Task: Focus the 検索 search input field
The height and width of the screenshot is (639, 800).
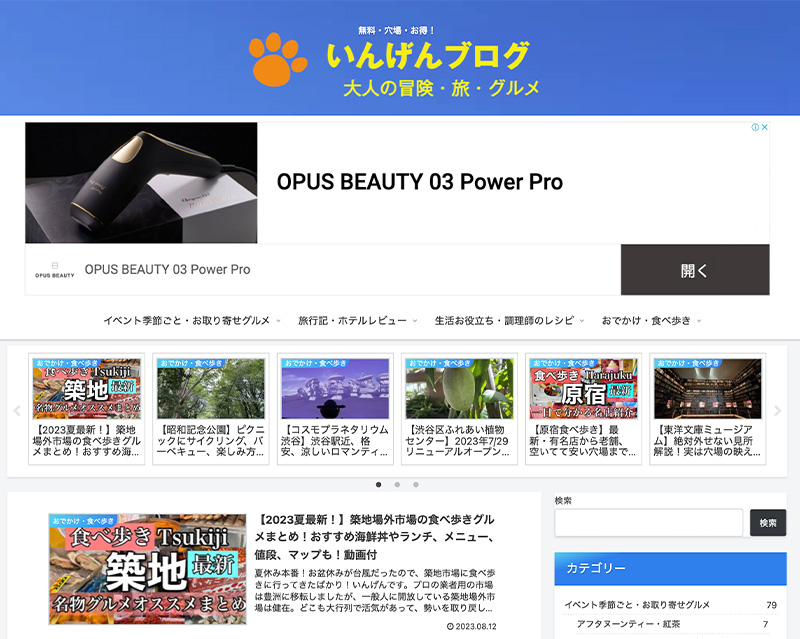Action: tap(648, 523)
